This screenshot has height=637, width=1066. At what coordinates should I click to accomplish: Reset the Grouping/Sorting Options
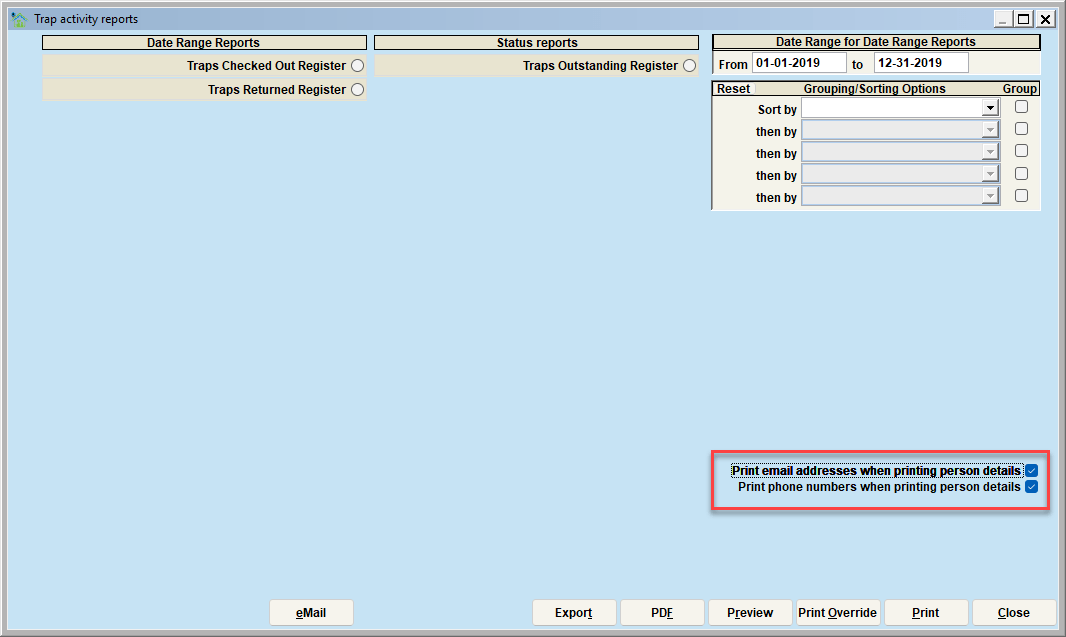click(x=734, y=88)
